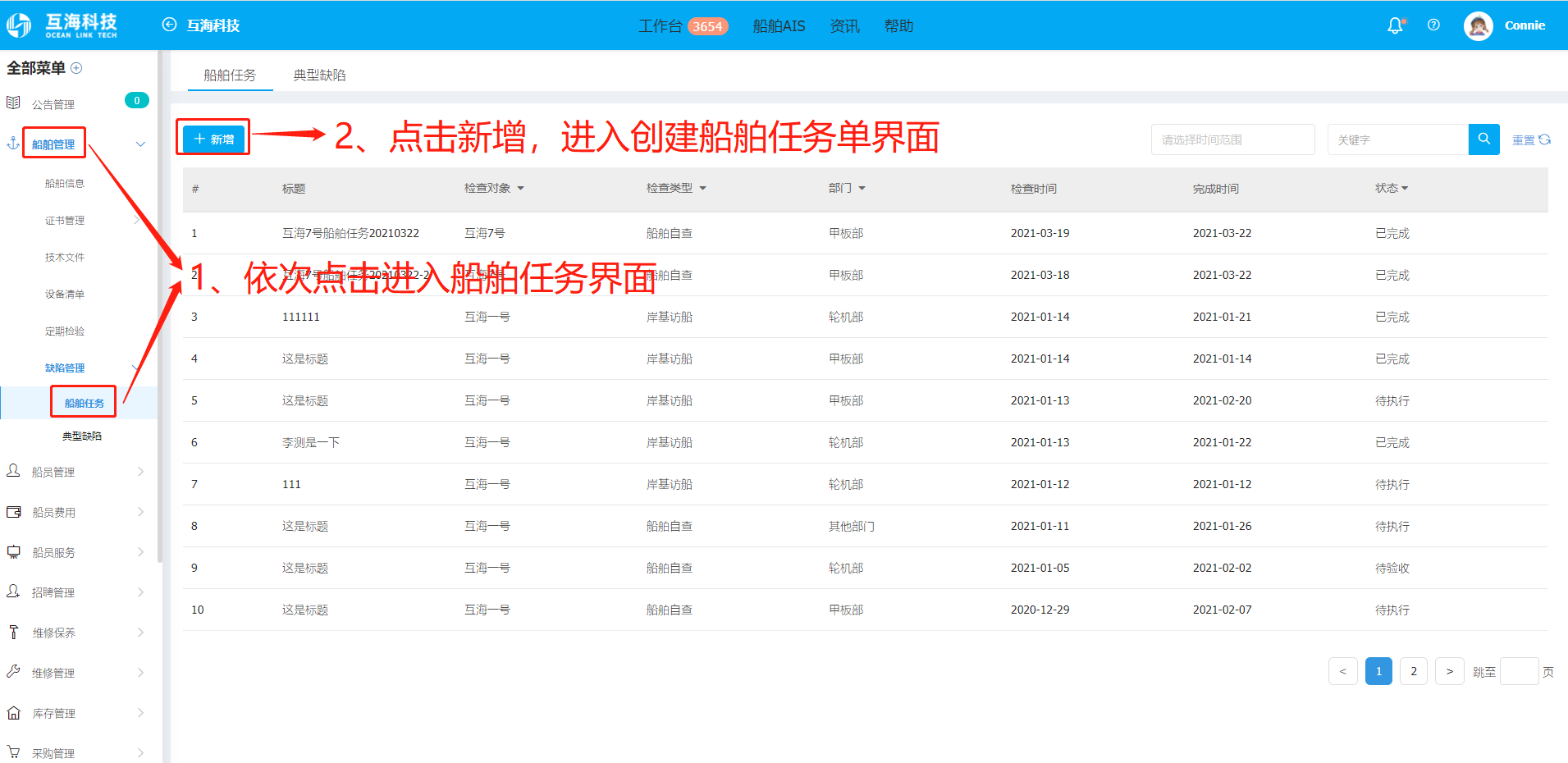Image resolution: width=1568 pixels, height=763 pixels.
Task: Click the 3654 workbench badge
Action: click(x=707, y=26)
